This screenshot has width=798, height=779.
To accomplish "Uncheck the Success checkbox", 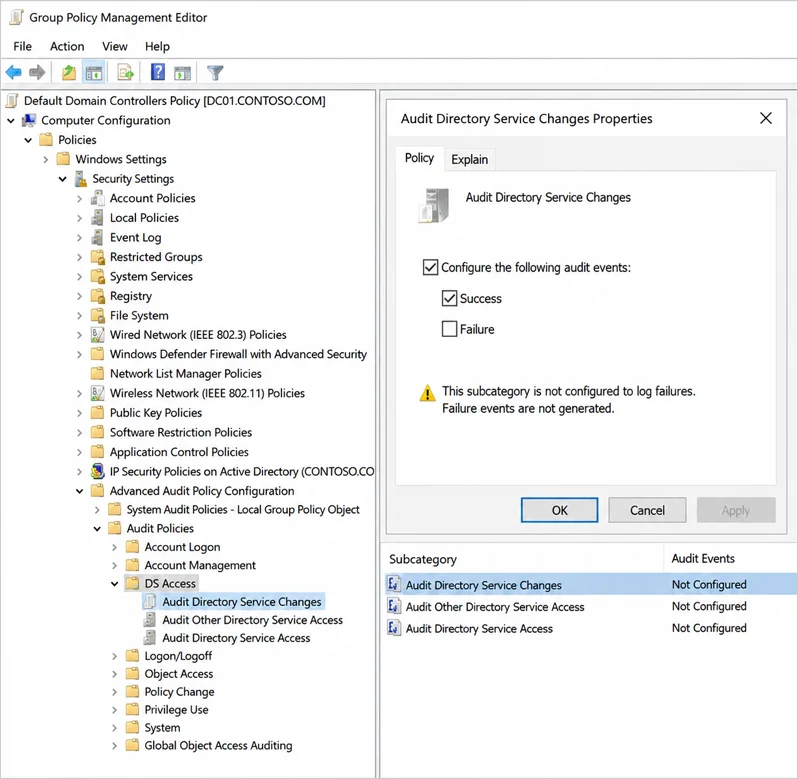I will click(x=449, y=298).
